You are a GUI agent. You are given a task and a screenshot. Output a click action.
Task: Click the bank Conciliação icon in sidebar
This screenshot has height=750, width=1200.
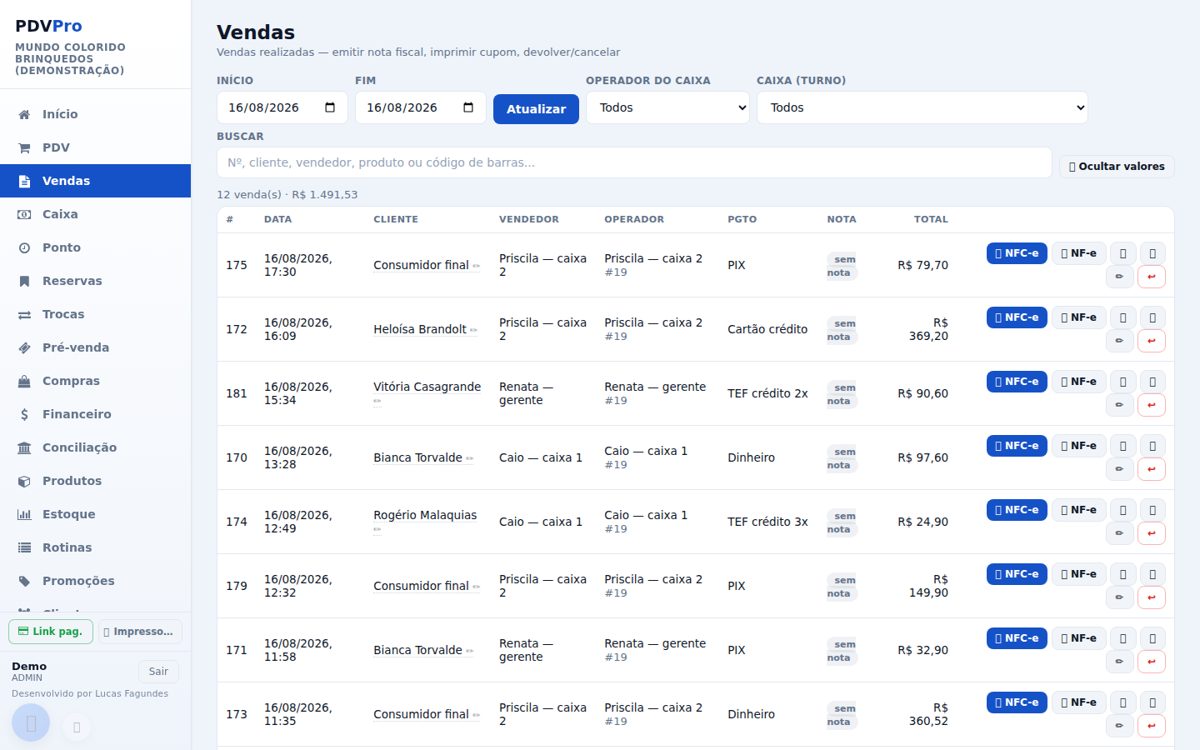point(24,447)
